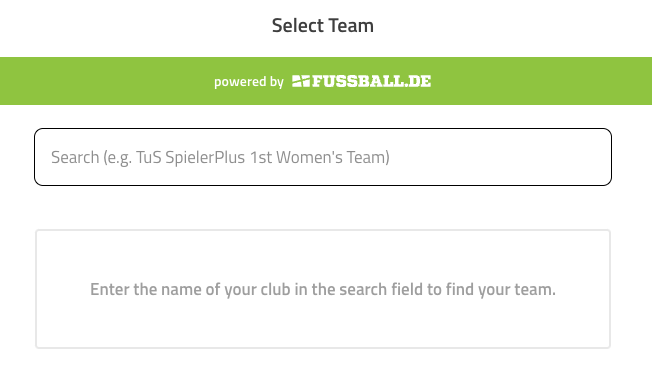Focus the team search input field

[x=323, y=157]
